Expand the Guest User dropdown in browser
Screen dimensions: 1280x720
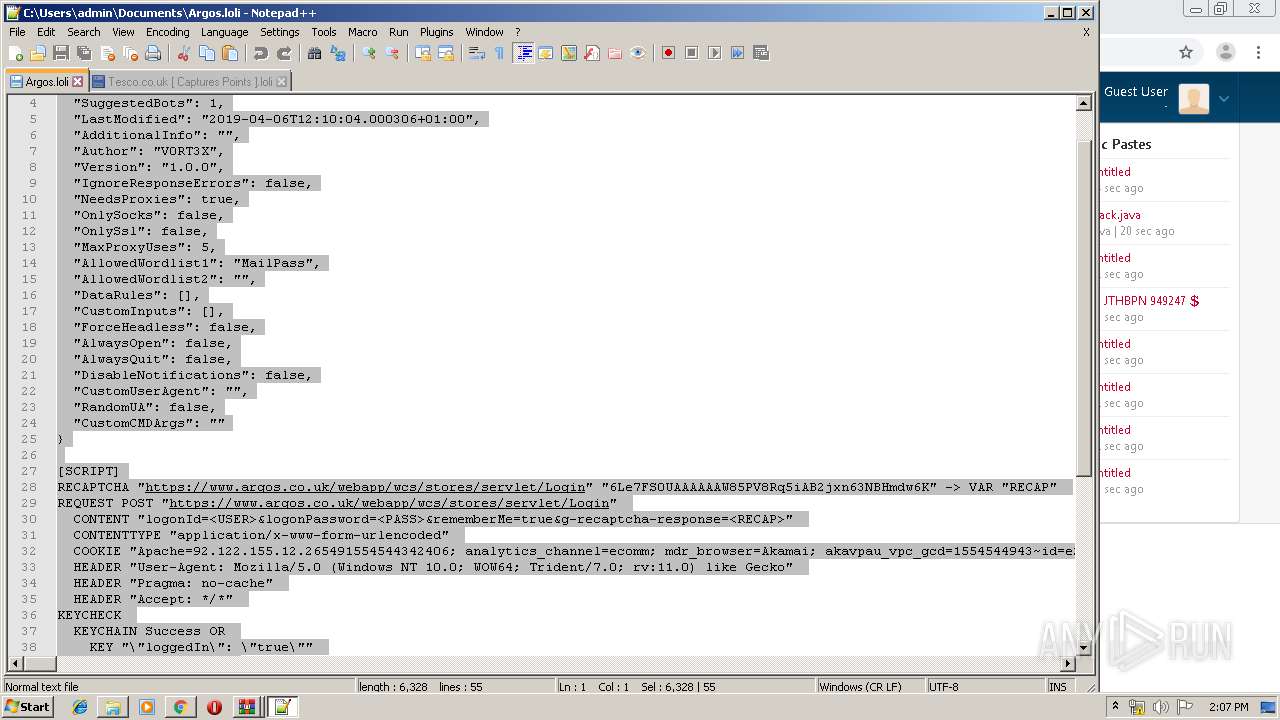pyautogui.click(x=1223, y=99)
